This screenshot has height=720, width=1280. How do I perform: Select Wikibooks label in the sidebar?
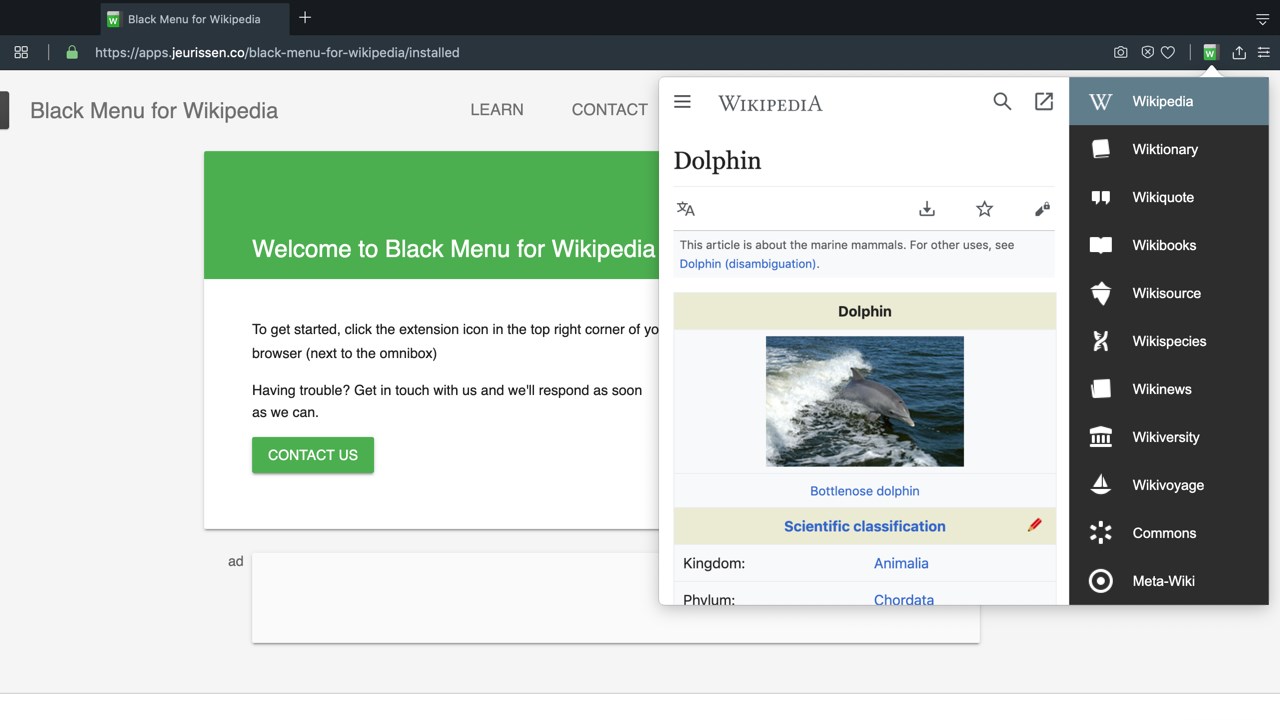coord(1164,245)
